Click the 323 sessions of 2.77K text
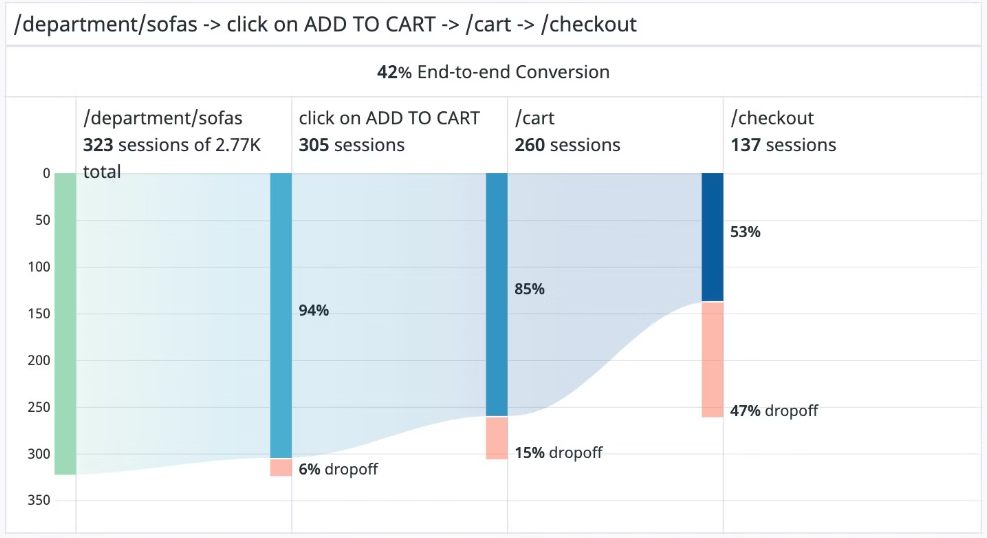This screenshot has height=538, width=987. point(172,145)
